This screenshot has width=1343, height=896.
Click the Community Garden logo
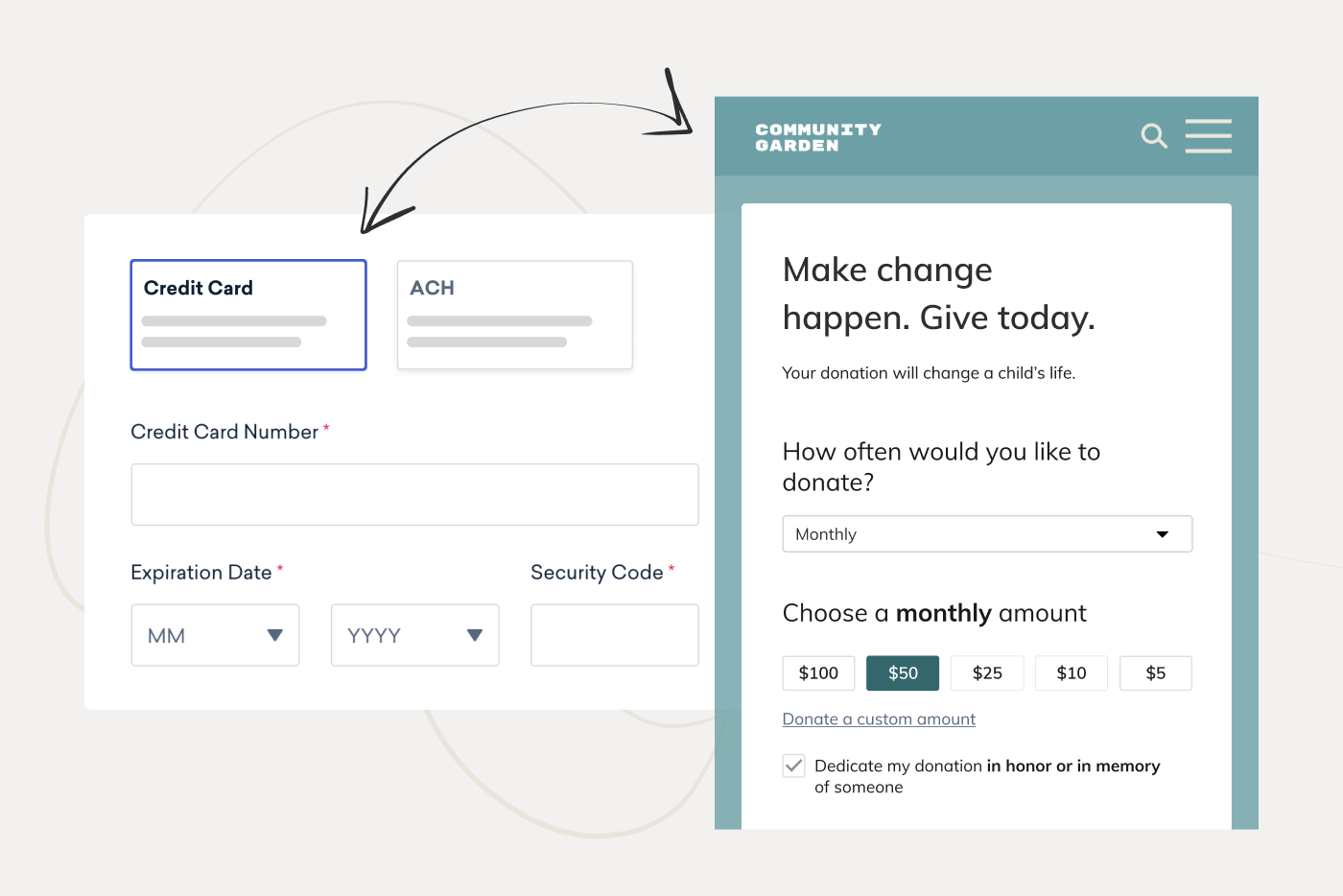(x=818, y=136)
